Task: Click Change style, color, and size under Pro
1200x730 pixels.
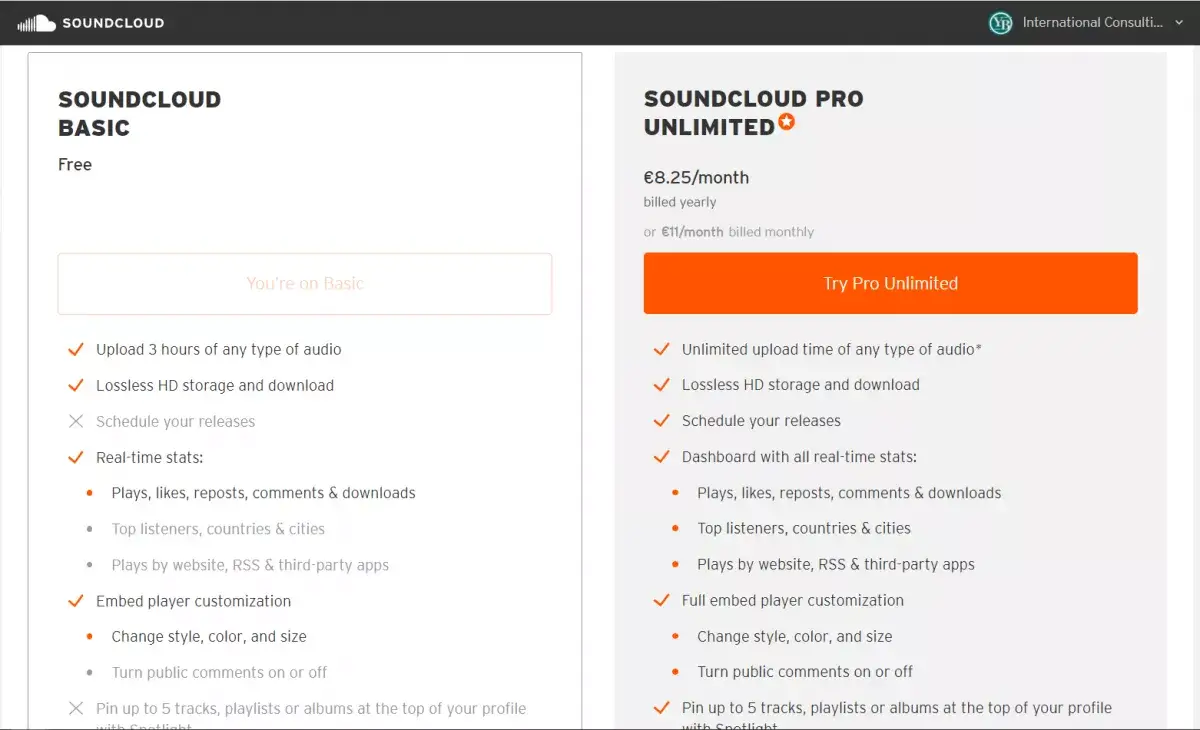Action: [x=795, y=637]
